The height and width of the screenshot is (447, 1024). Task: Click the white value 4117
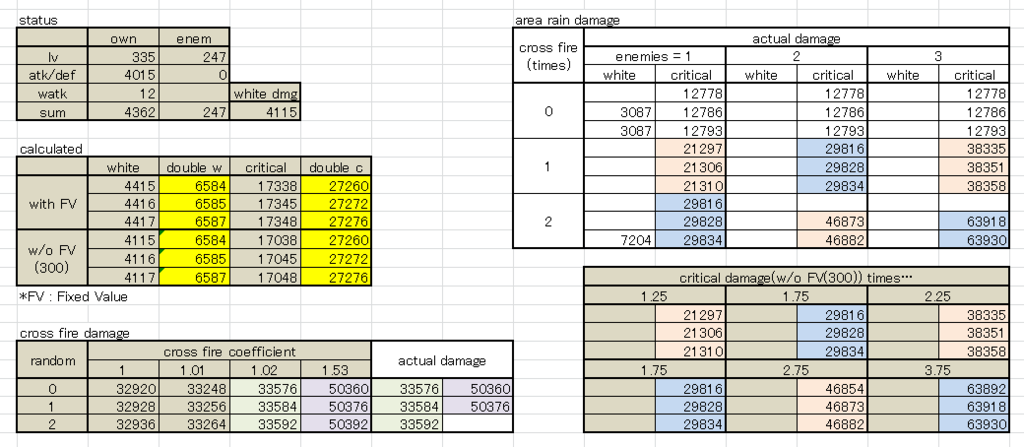click(x=123, y=277)
